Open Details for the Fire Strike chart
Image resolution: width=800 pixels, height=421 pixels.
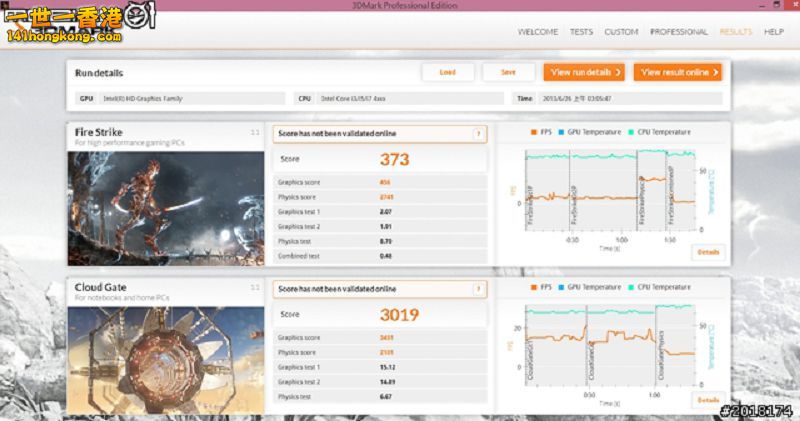click(x=708, y=252)
